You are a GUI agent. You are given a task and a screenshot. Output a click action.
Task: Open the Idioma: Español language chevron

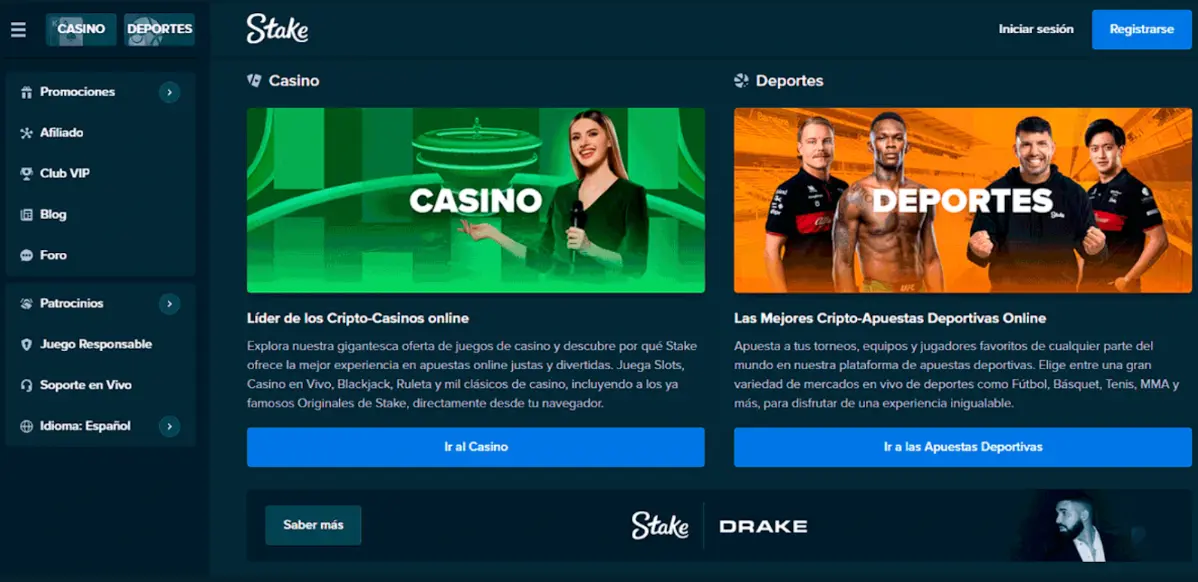click(x=170, y=426)
